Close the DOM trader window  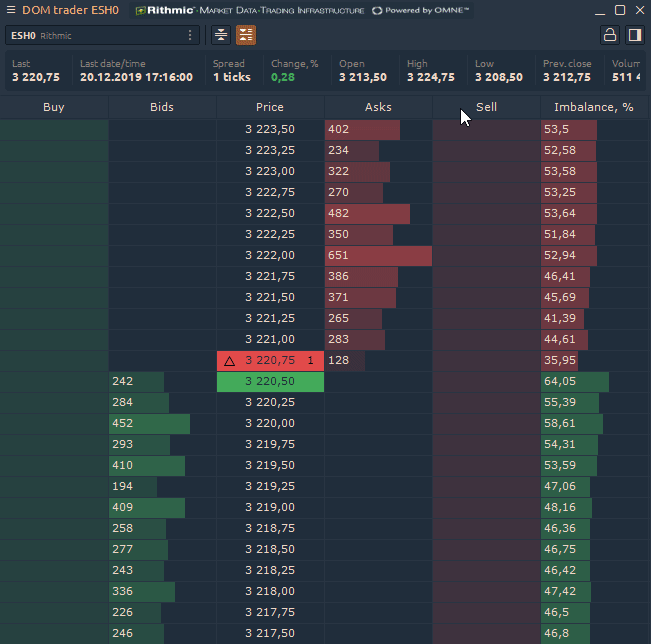tap(640, 10)
